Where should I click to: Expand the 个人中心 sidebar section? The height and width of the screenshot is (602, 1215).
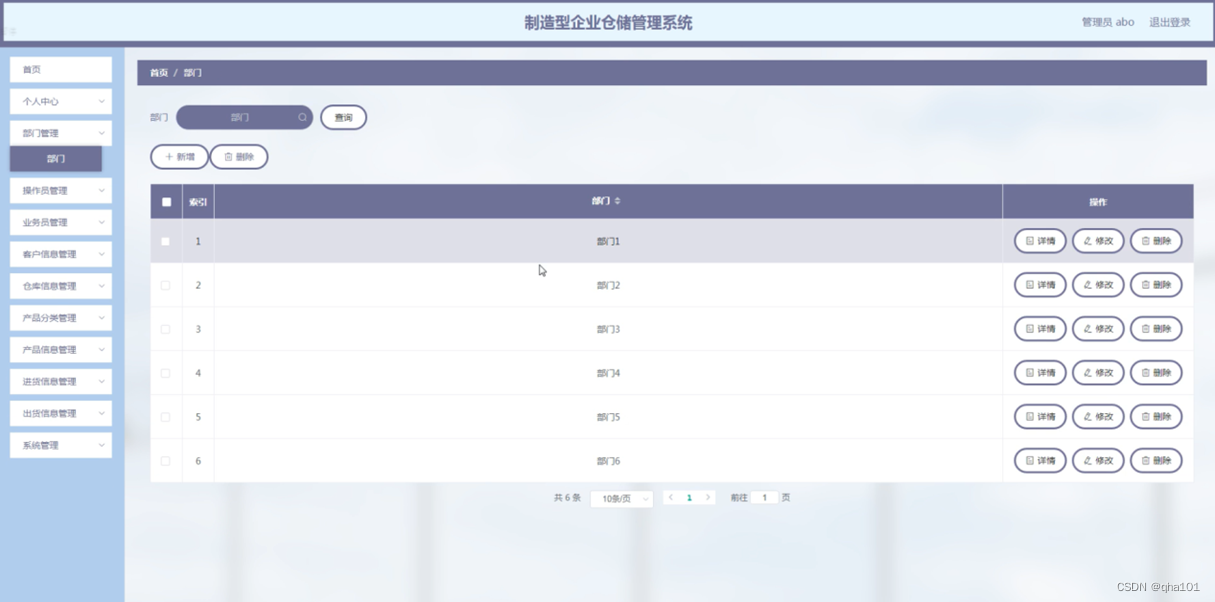(60, 101)
